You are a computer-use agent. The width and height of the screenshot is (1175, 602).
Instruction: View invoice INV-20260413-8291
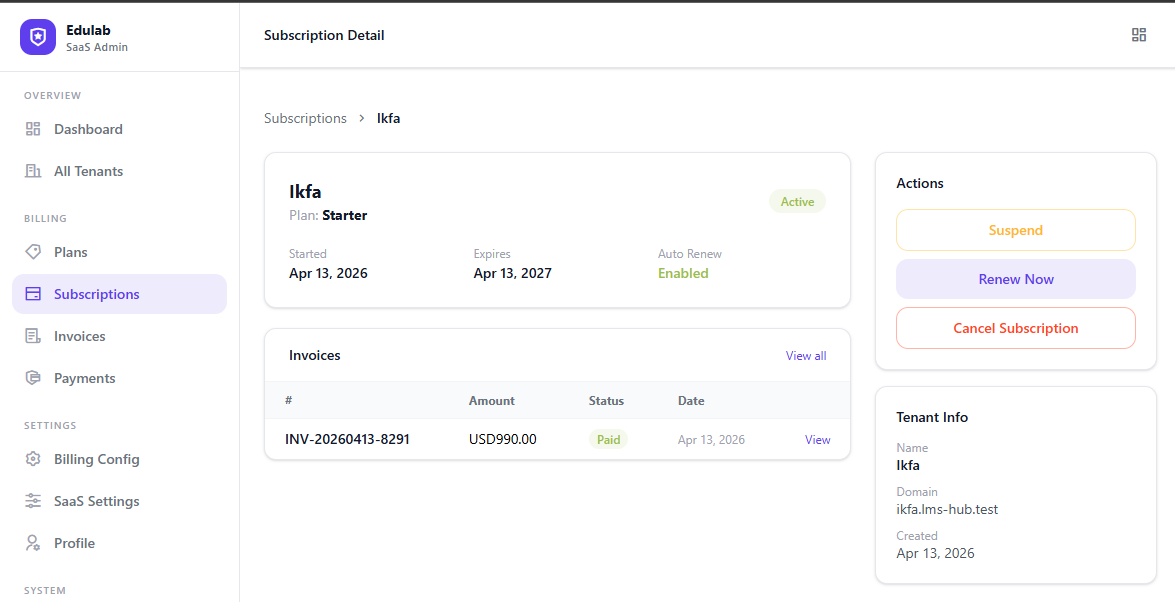[x=817, y=440]
